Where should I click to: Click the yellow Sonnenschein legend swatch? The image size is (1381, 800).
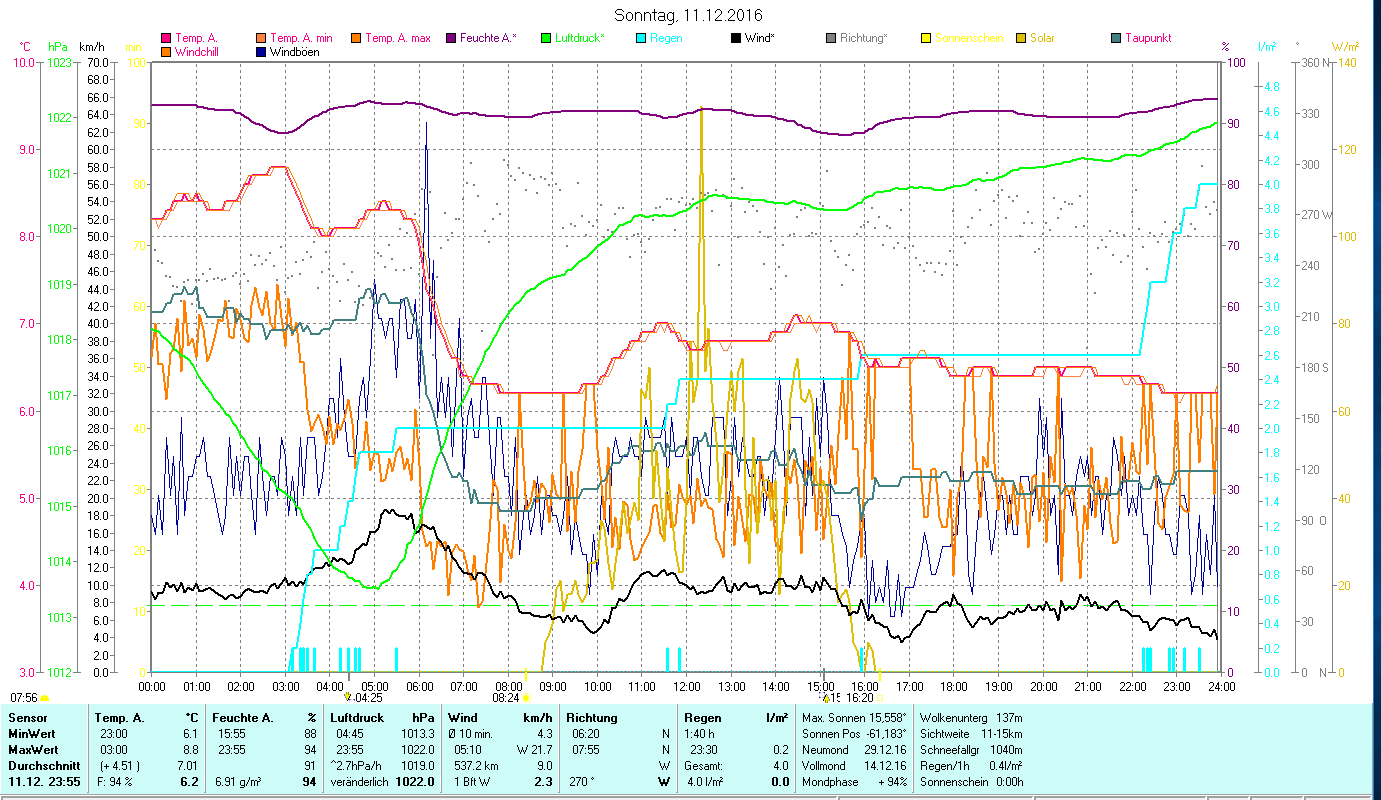pos(926,39)
